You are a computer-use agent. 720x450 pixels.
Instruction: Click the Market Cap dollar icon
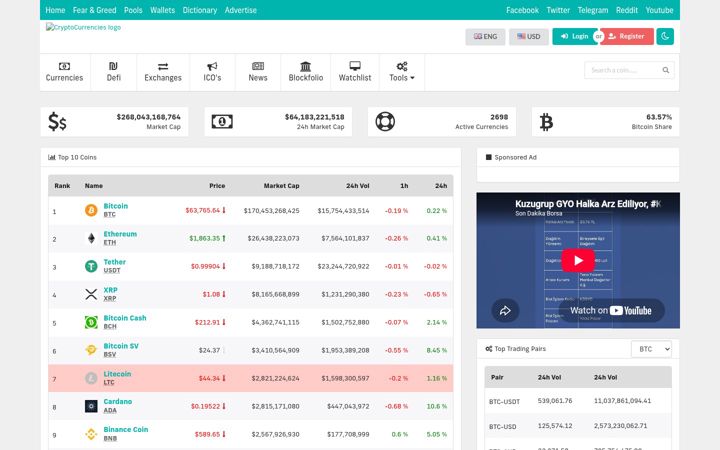click(x=57, y=122)
